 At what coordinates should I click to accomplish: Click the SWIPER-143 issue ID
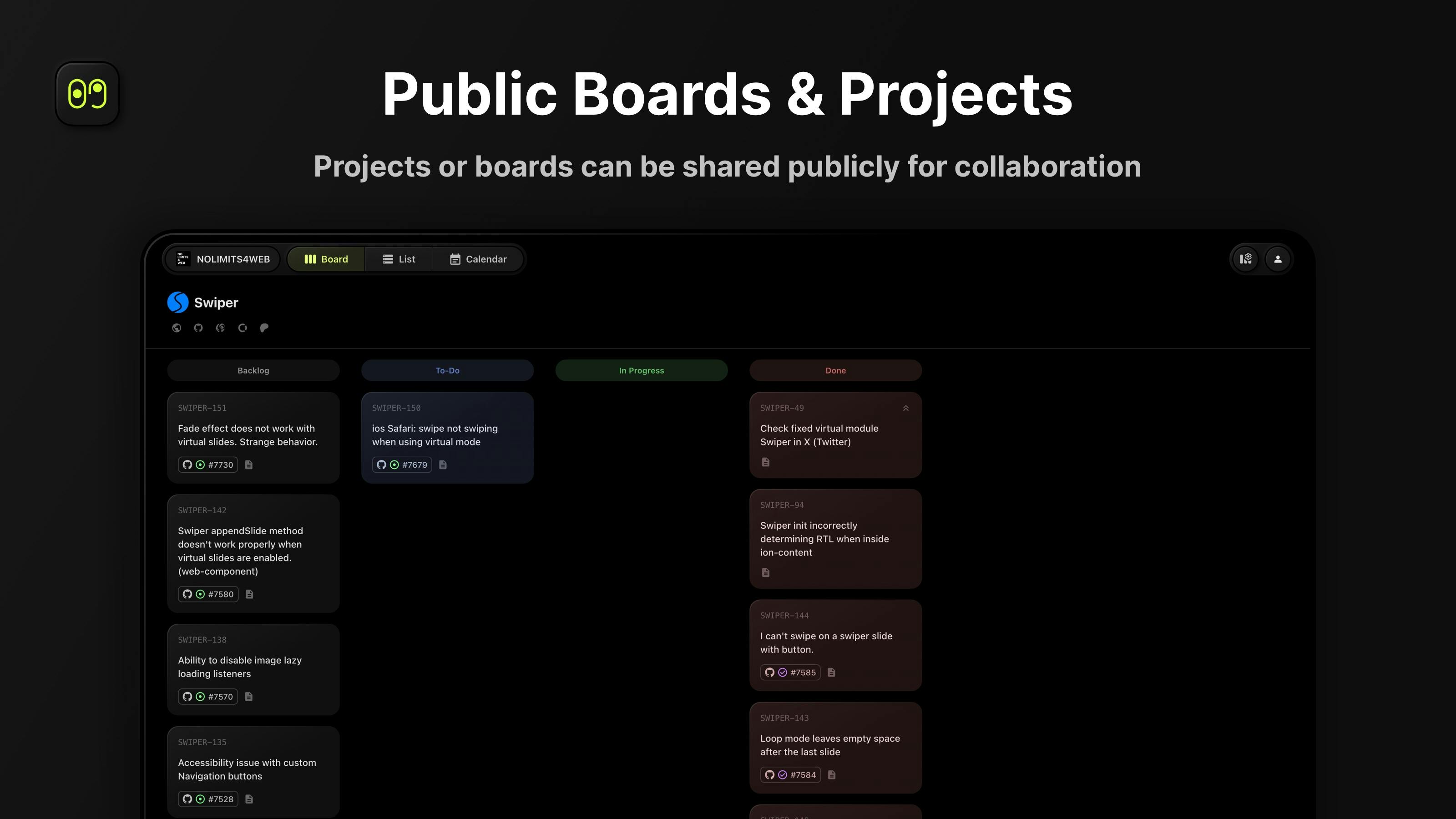(x=784, y=718)
